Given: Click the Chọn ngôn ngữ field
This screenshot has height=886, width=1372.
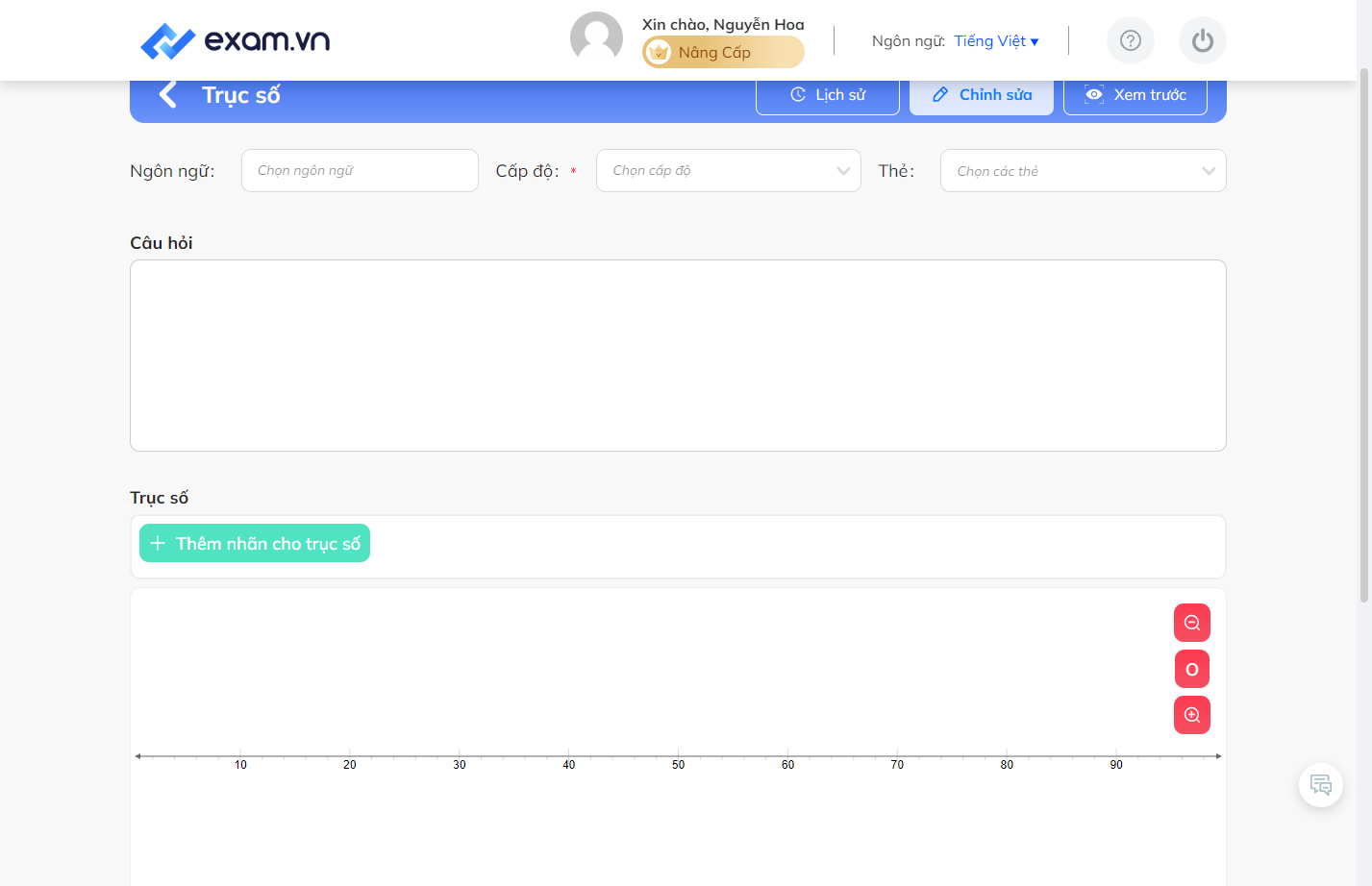Looking at the screenshot, I should click(360, 170).
